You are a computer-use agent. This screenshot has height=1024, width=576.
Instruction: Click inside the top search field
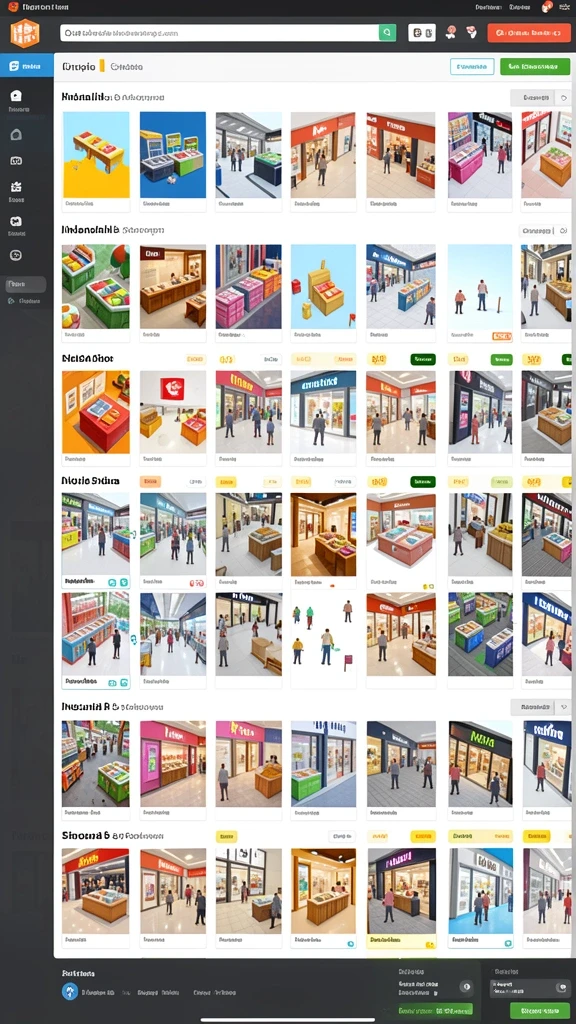point(219,32)
